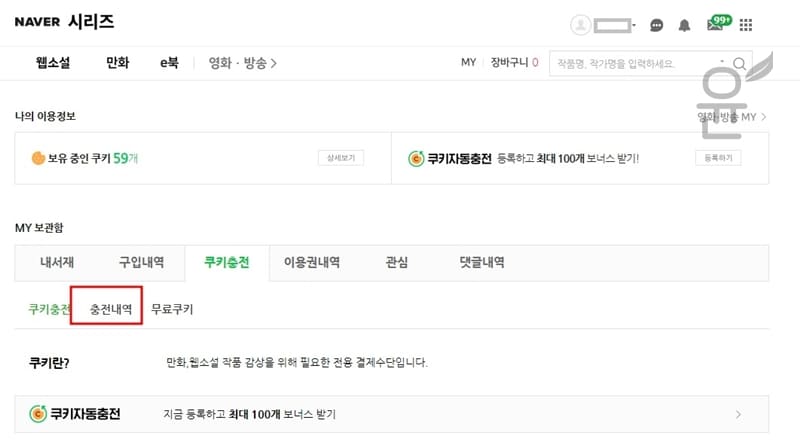Select the 충전내역 sub-tab
Screen dimensions: 800x441
click(x=111, y=309)
